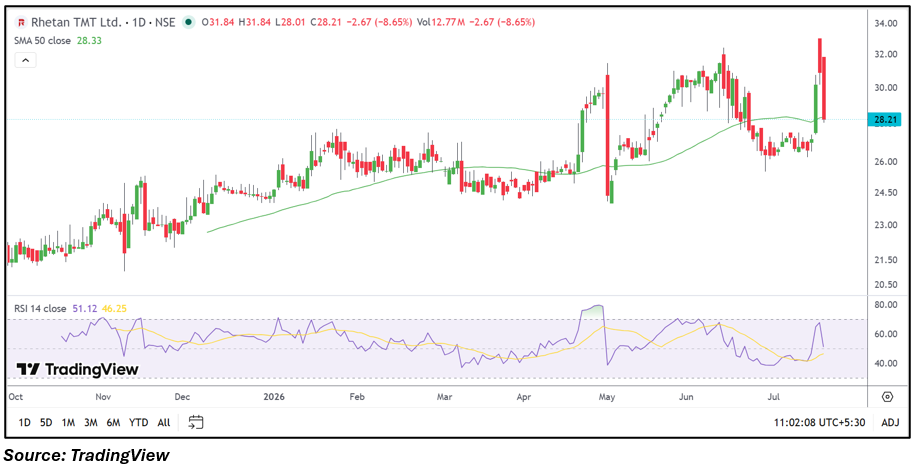Click the Oct time axis label
The width and height of the screenshot is (916, 470).
[x=16, y=397]
